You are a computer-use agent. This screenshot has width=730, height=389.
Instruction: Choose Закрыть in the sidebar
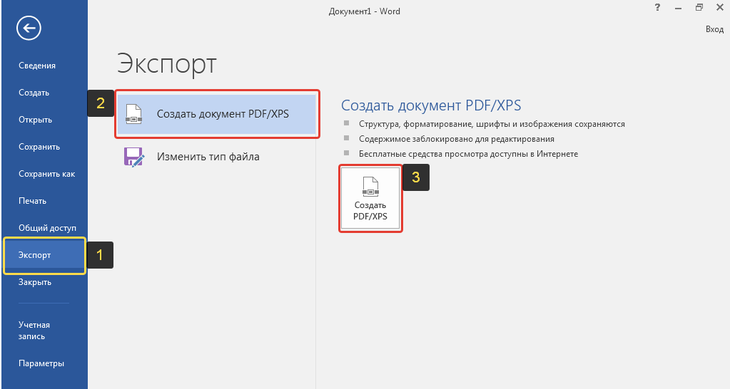pos(35,282)
